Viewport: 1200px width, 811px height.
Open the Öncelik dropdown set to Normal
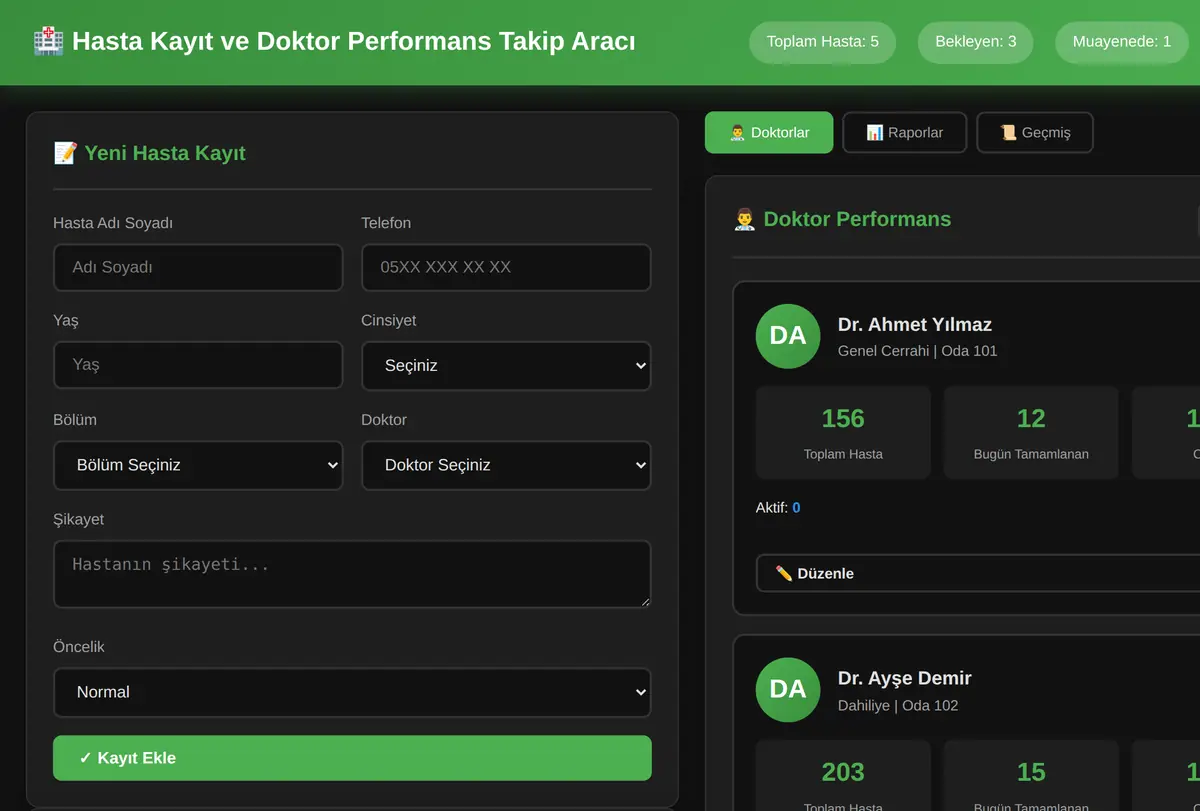point(352,693)
